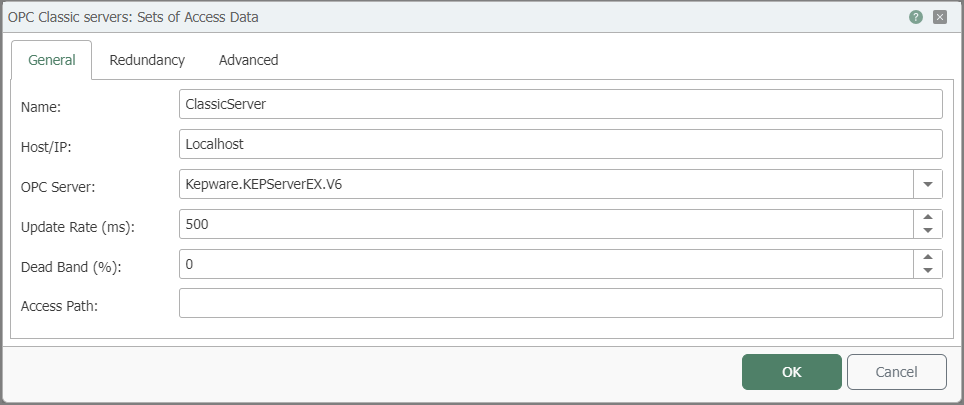Dismiss dialog using the Cancel button
Screen dimensions: 964x405
[896, 372]
